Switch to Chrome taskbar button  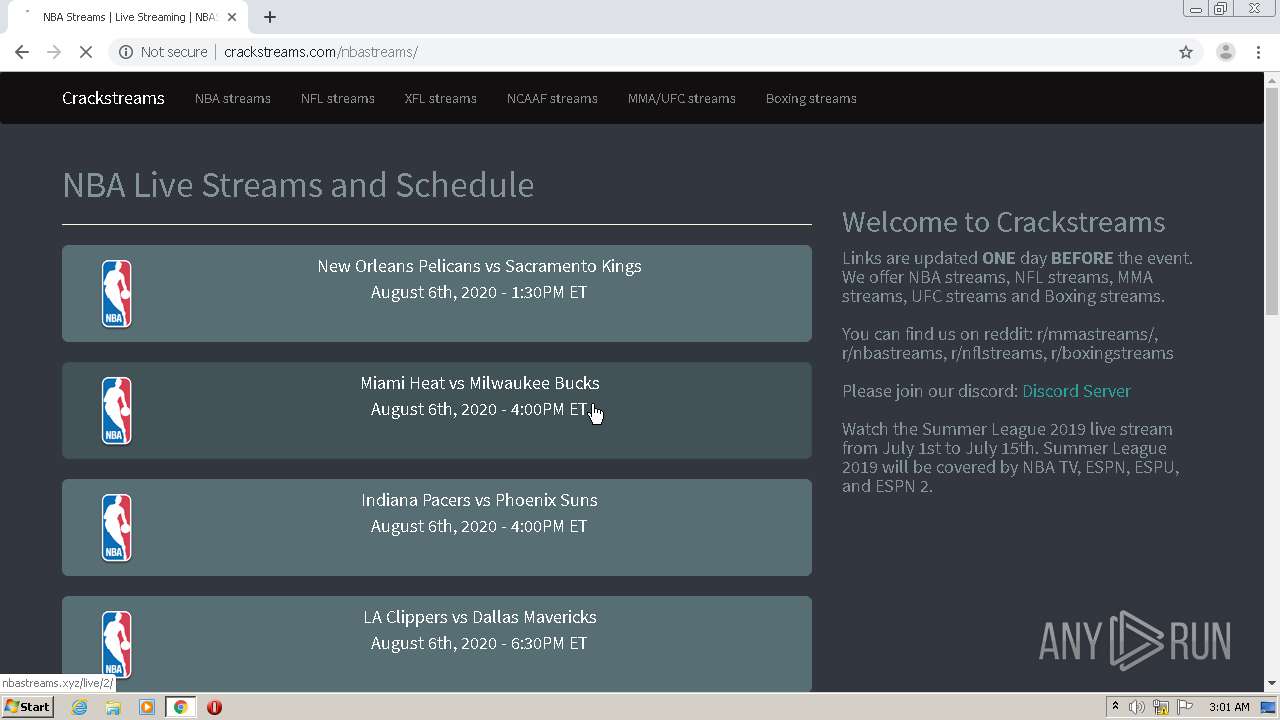point(181,707)
